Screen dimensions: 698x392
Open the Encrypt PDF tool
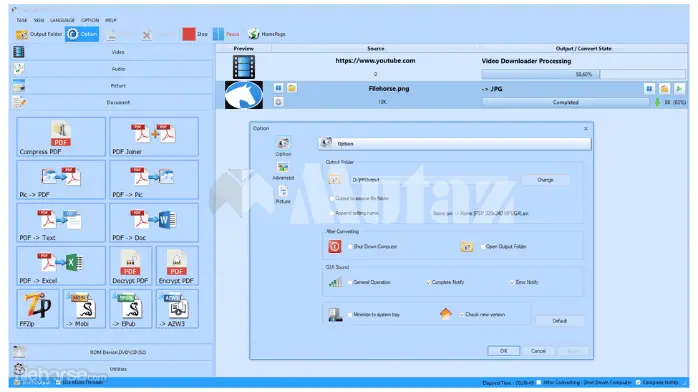[177, 266]
